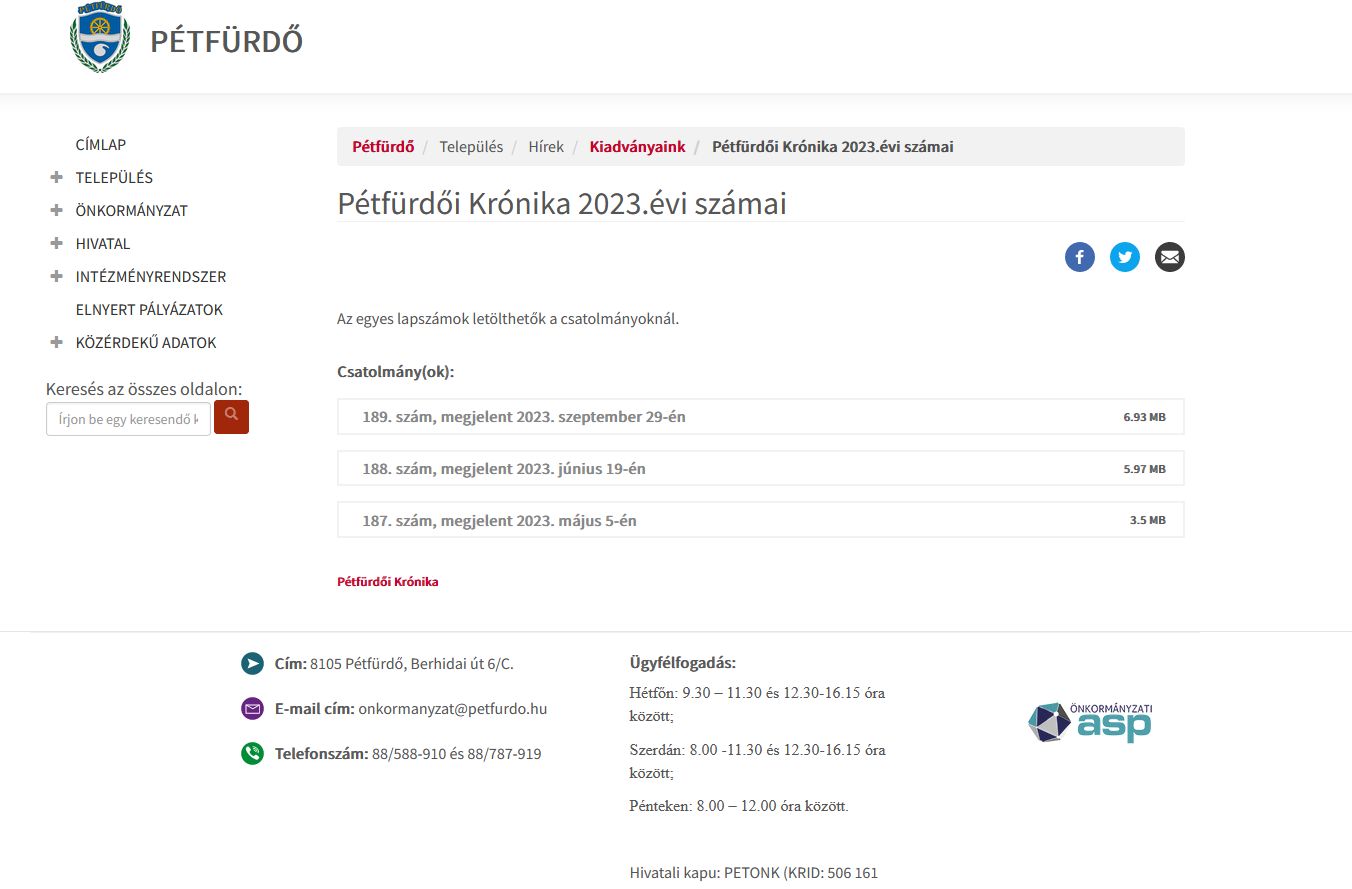Focus the site search input field
This screenshot has width=1352, height=889.
128,419
